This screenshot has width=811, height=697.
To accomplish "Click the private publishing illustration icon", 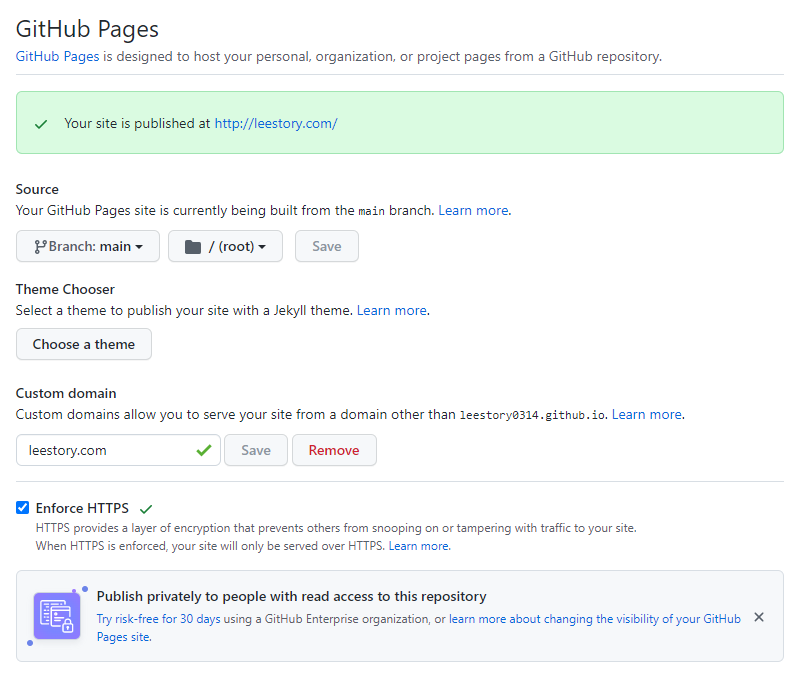I will click(x=57, y=616).
